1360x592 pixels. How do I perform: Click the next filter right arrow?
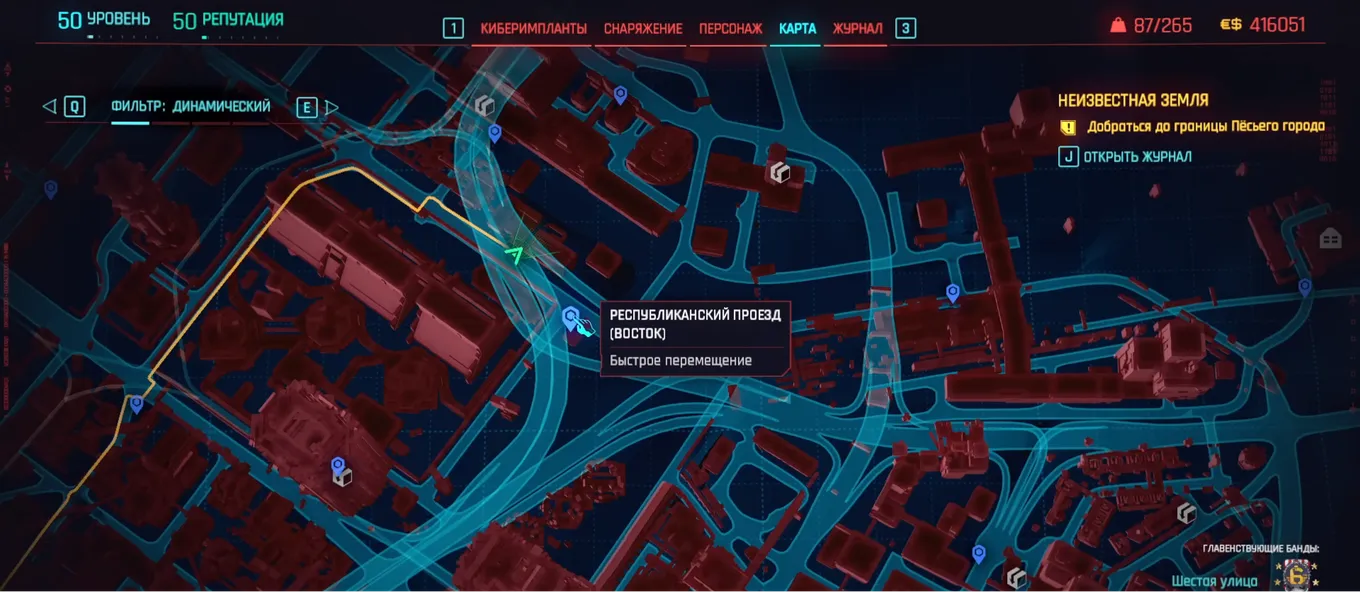[332, 107]
